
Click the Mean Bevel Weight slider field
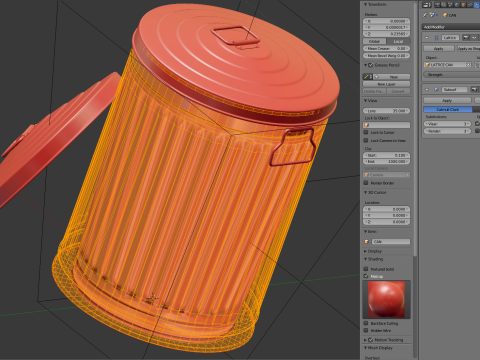[387, 56]
